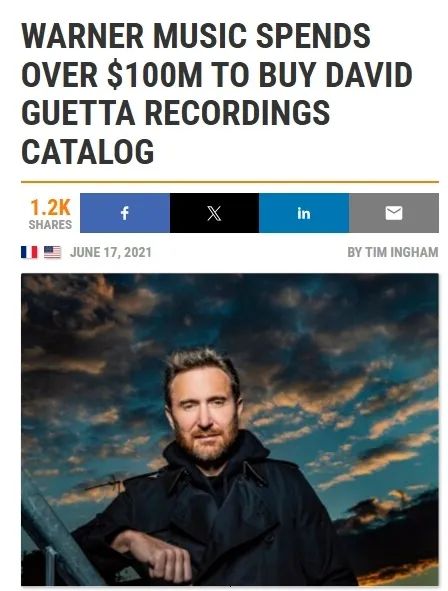The width and height of the screenshot is (448, 591).
Task: Click the 1.2K share count
Action: click(50, 207)
